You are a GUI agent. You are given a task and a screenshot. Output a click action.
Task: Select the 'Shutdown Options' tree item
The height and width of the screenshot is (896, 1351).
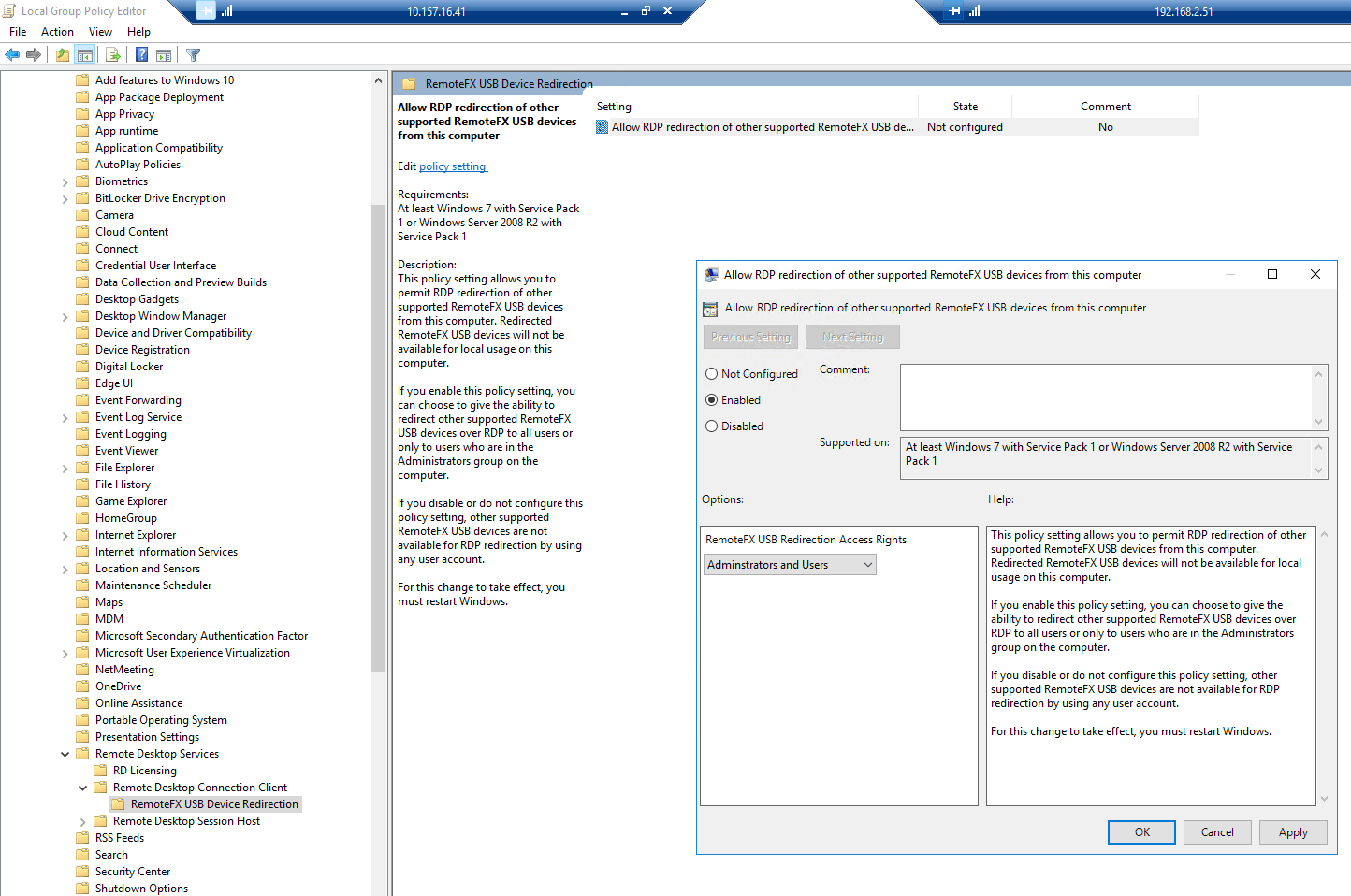[141, 889]
